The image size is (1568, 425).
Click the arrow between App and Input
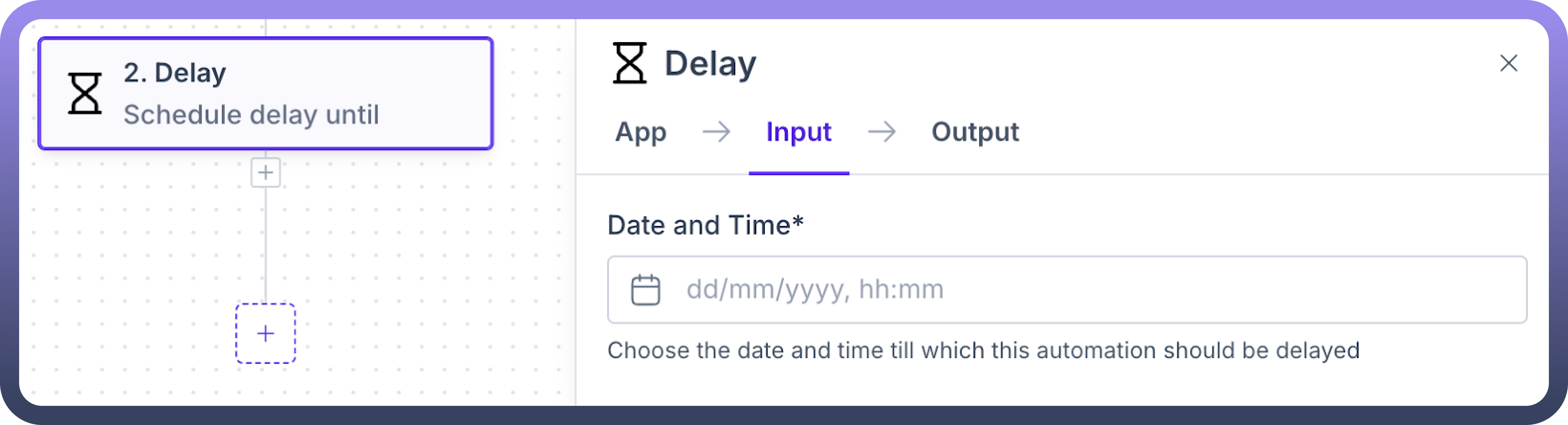click(716, 132)
